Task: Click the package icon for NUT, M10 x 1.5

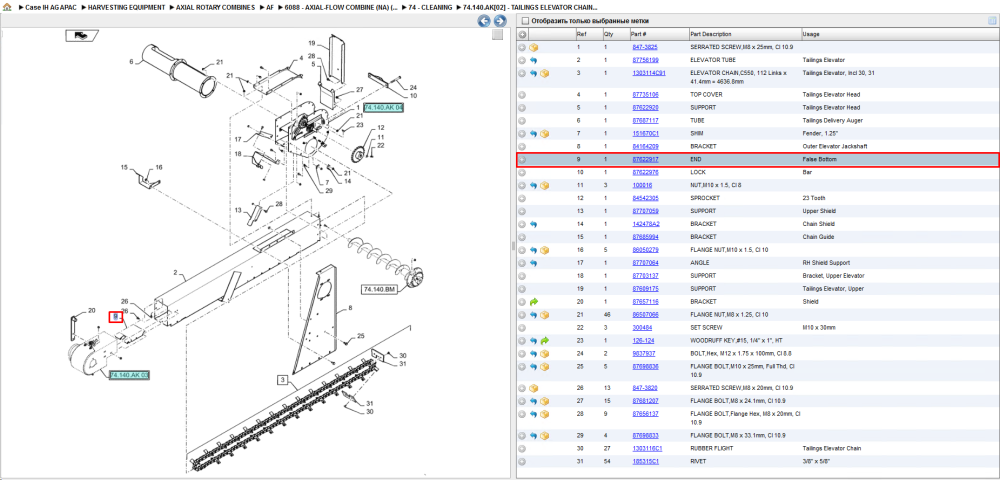Action: 544,185
